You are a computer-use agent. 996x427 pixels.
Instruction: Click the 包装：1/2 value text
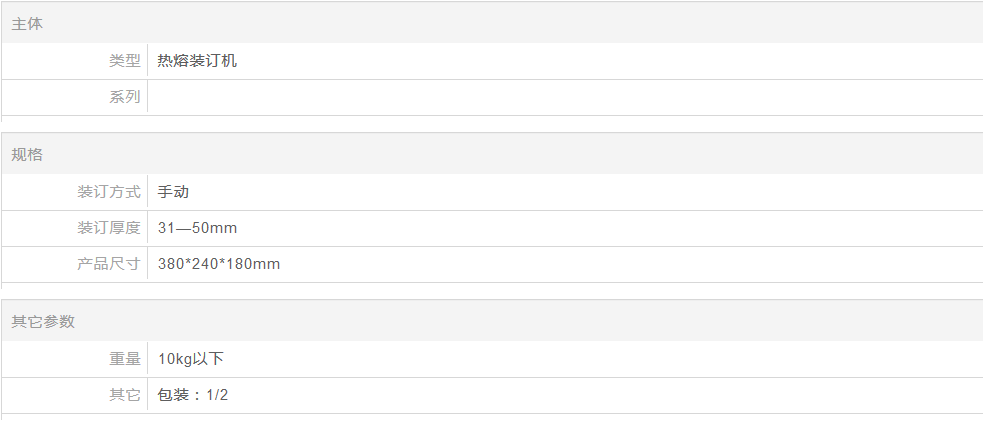click(192, 395)
